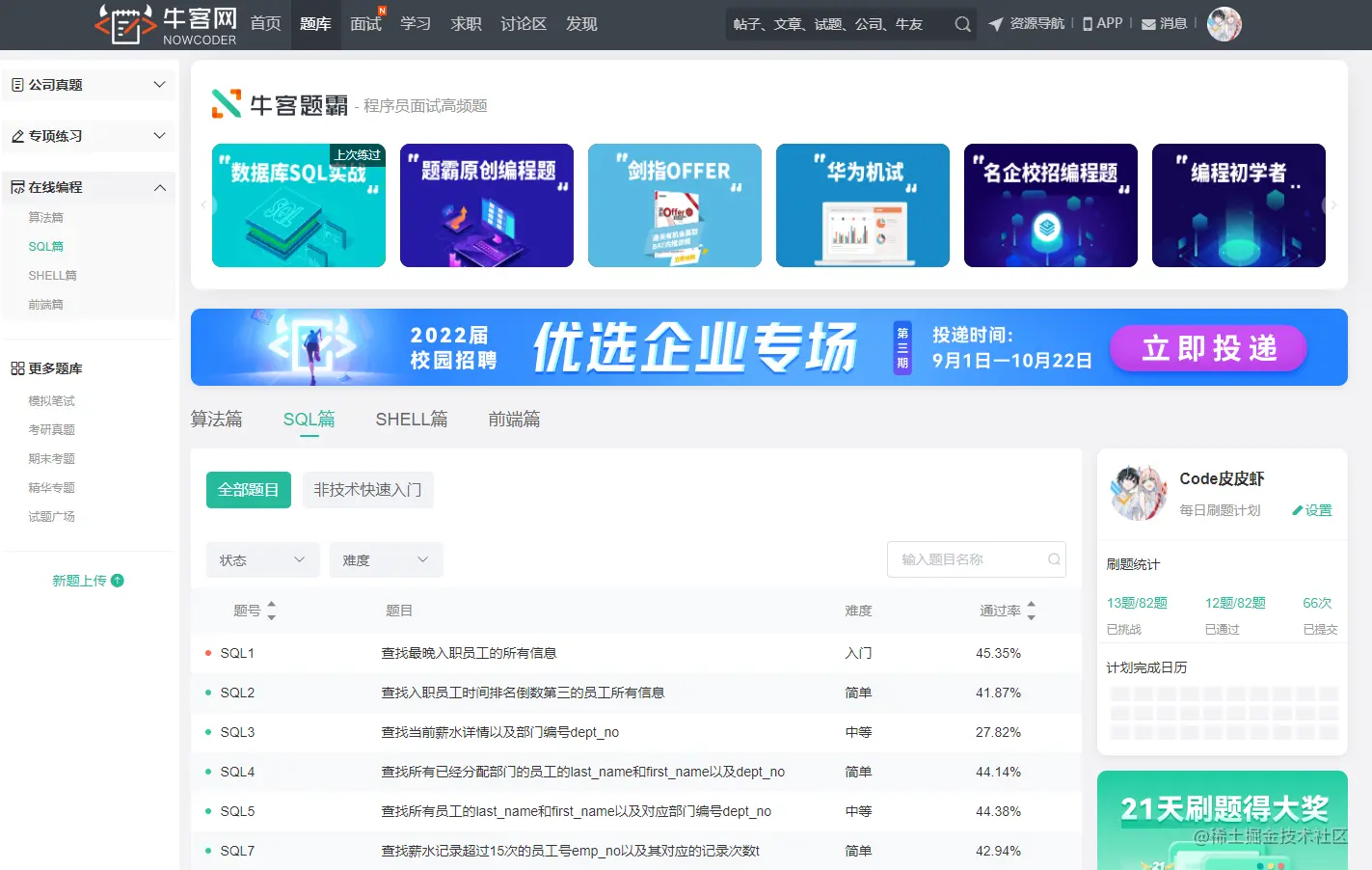Click 13题/82题 已挑战 stat
1372x870 pixels.
(1137, 614)
